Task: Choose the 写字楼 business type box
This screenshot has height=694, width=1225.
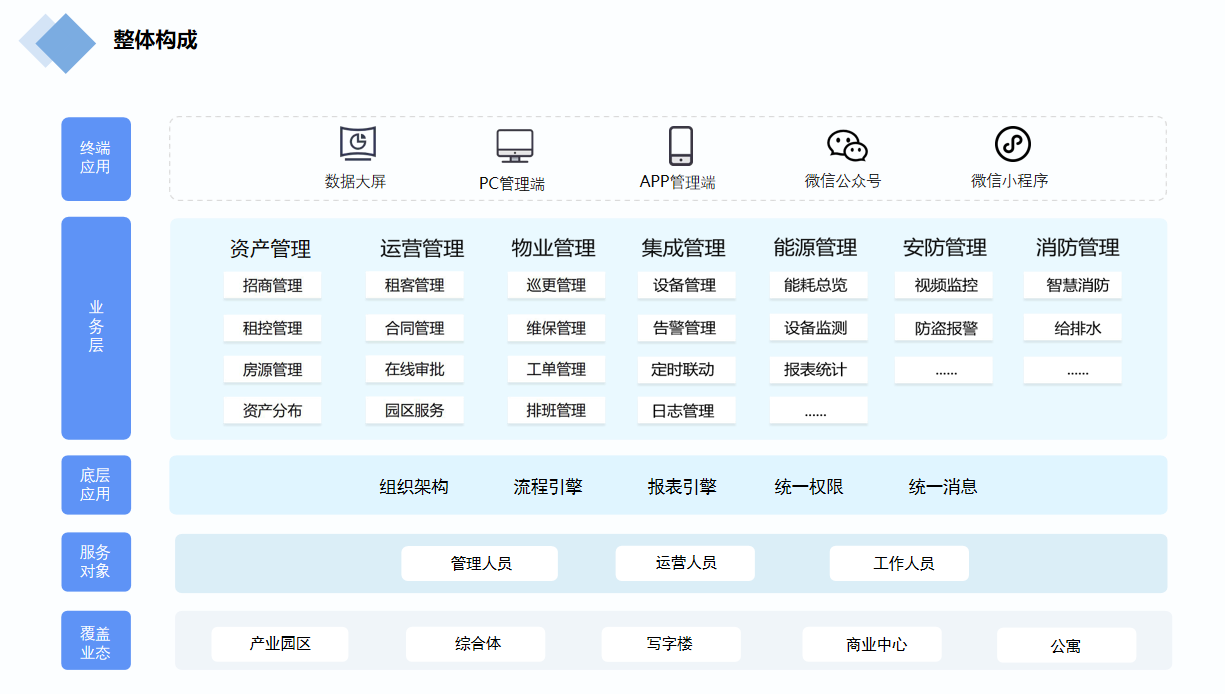Action: click(x=670, y=644)
